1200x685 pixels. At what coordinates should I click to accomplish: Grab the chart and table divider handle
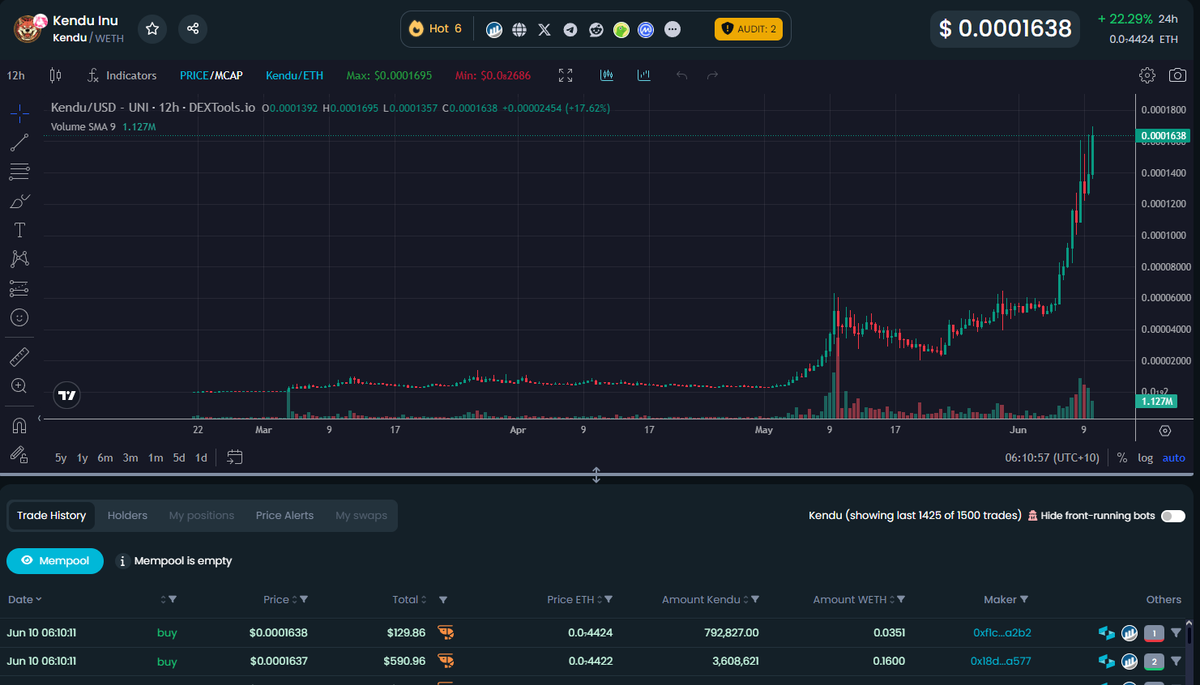[x=596, y=475]
